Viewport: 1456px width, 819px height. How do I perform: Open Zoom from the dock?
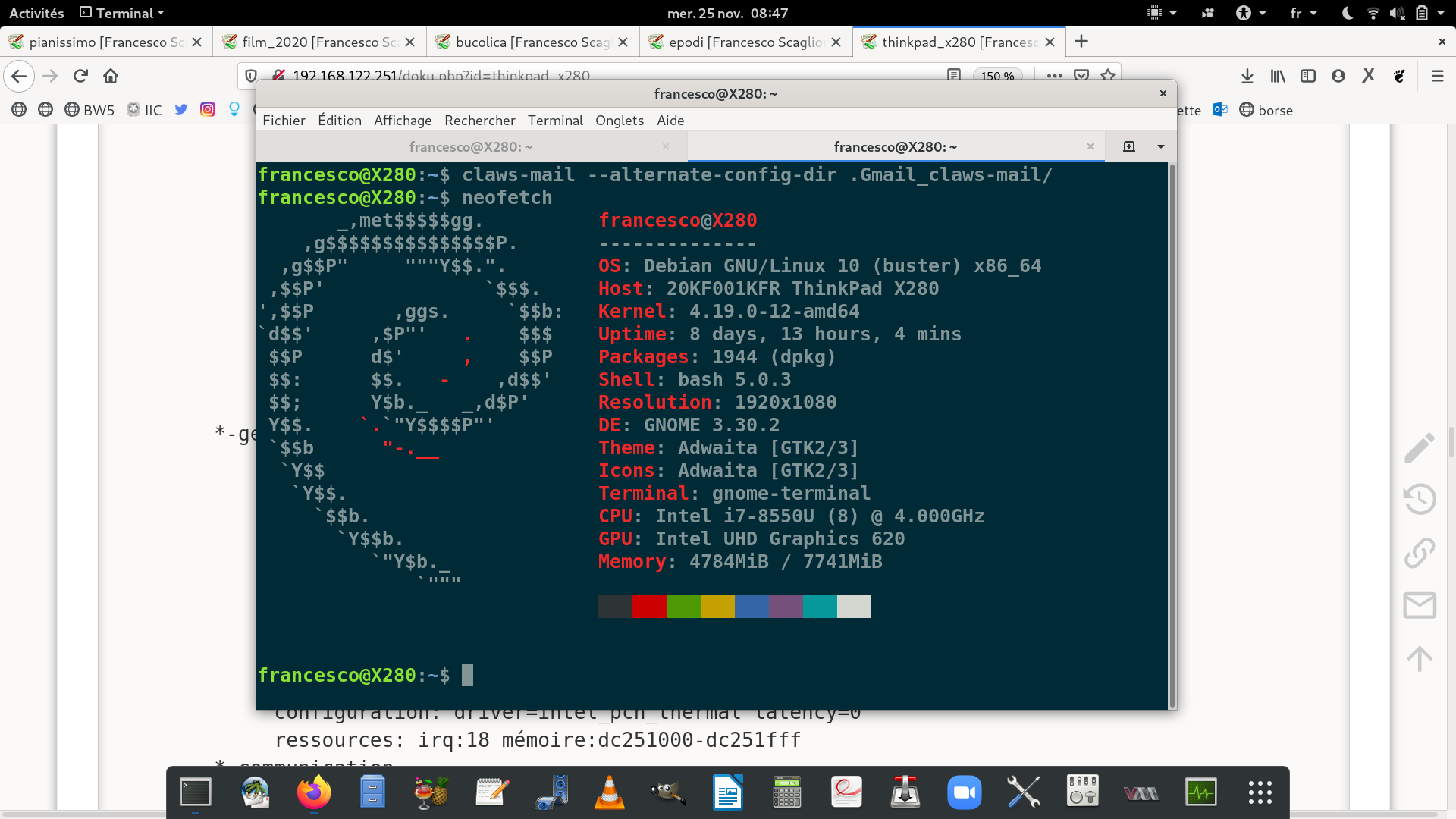coord(964,792)
